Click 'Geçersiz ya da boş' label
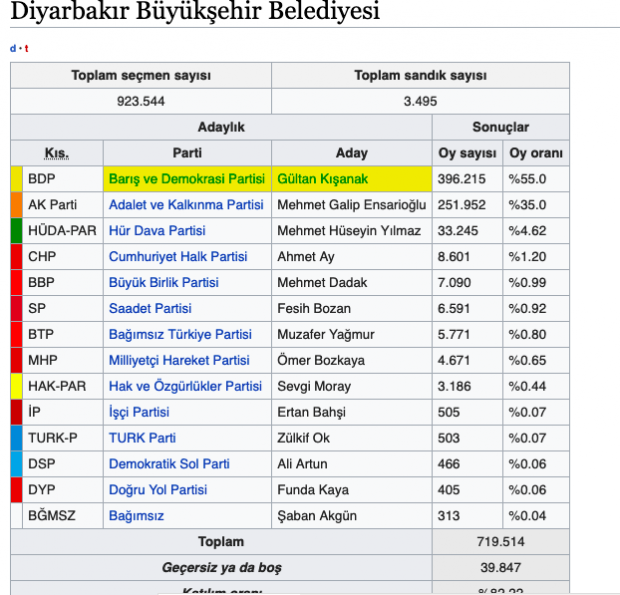 (x=221, y=567)
